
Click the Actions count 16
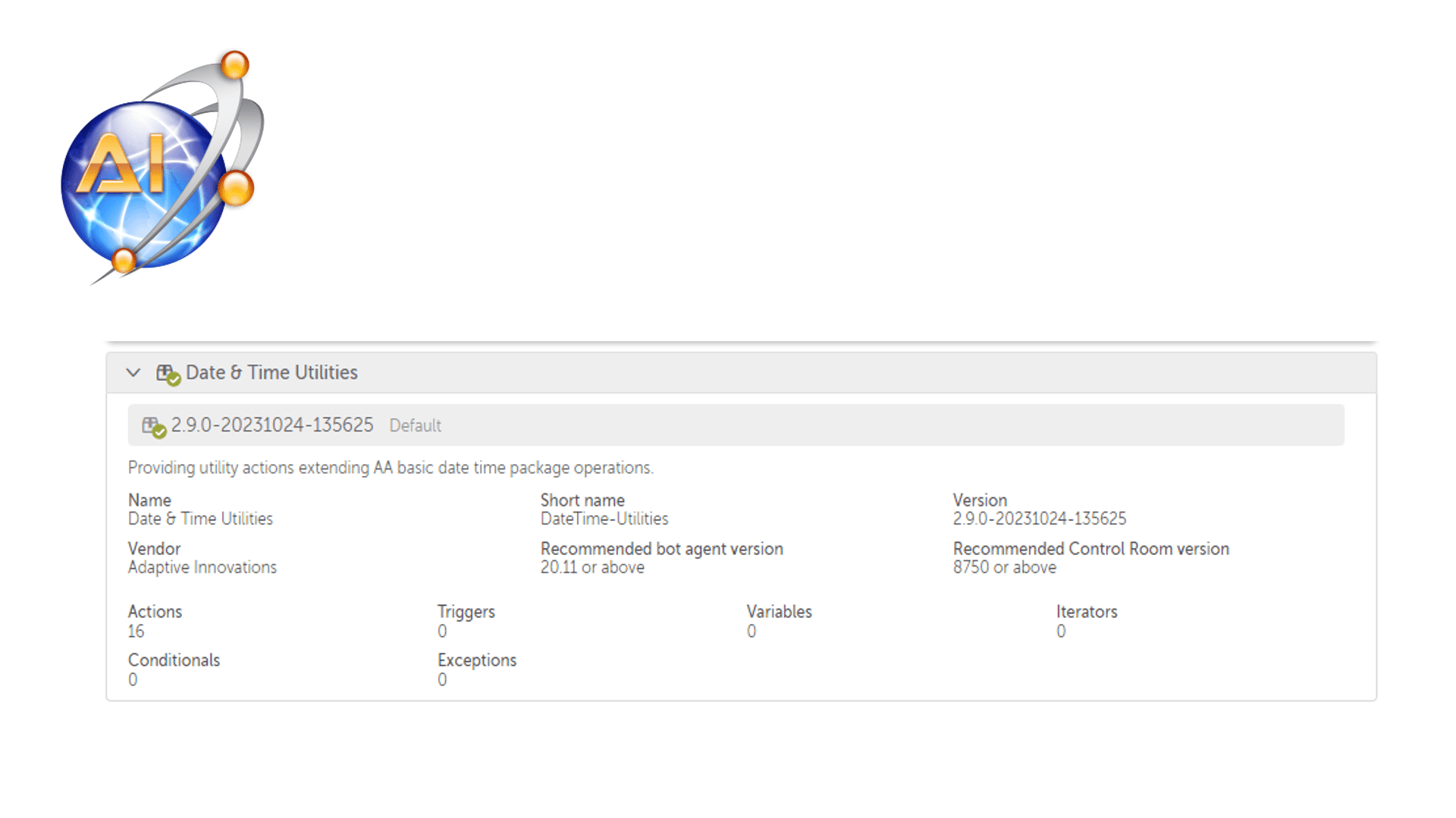point(136,632)
